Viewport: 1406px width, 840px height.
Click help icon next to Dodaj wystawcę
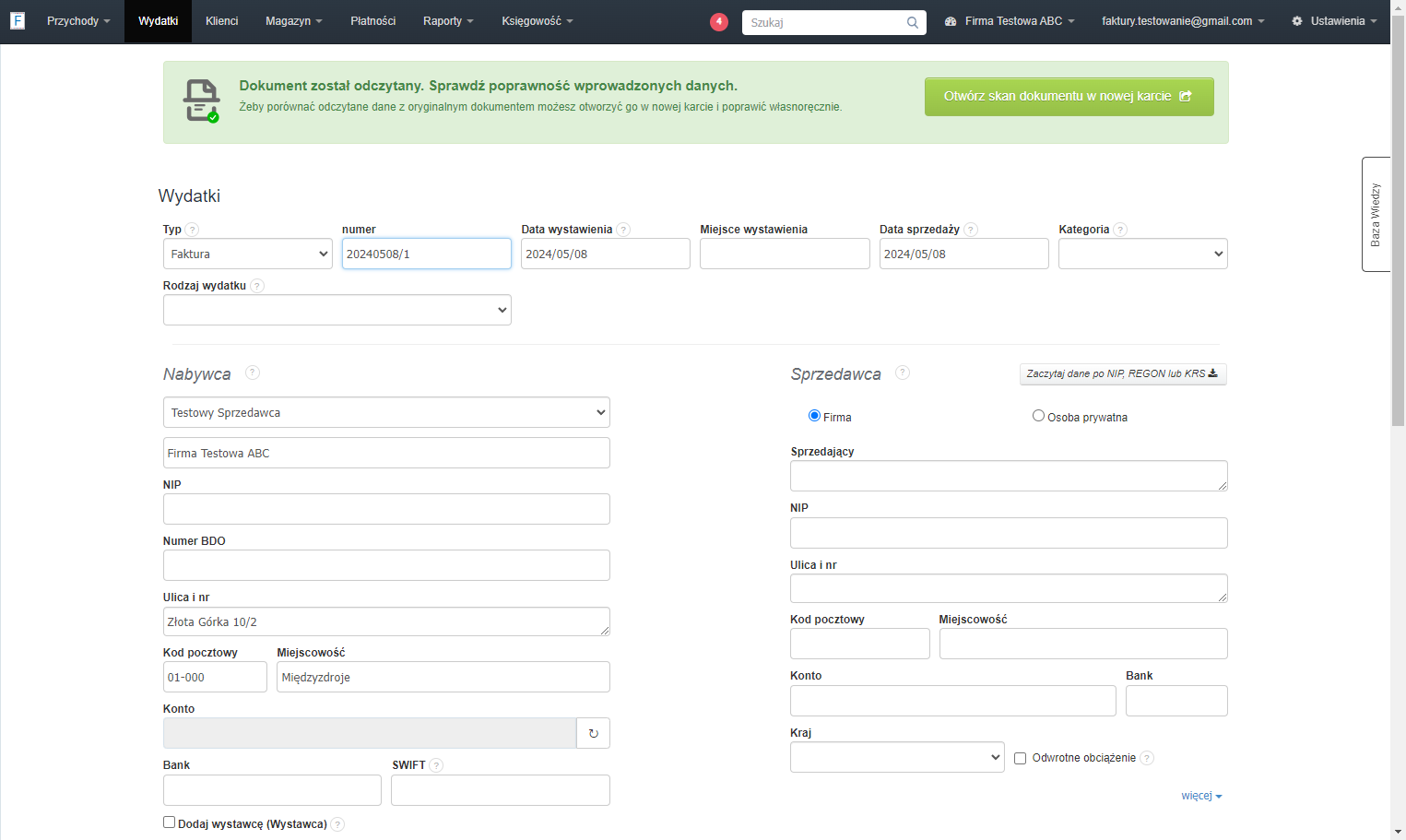[x=337, y=824]
